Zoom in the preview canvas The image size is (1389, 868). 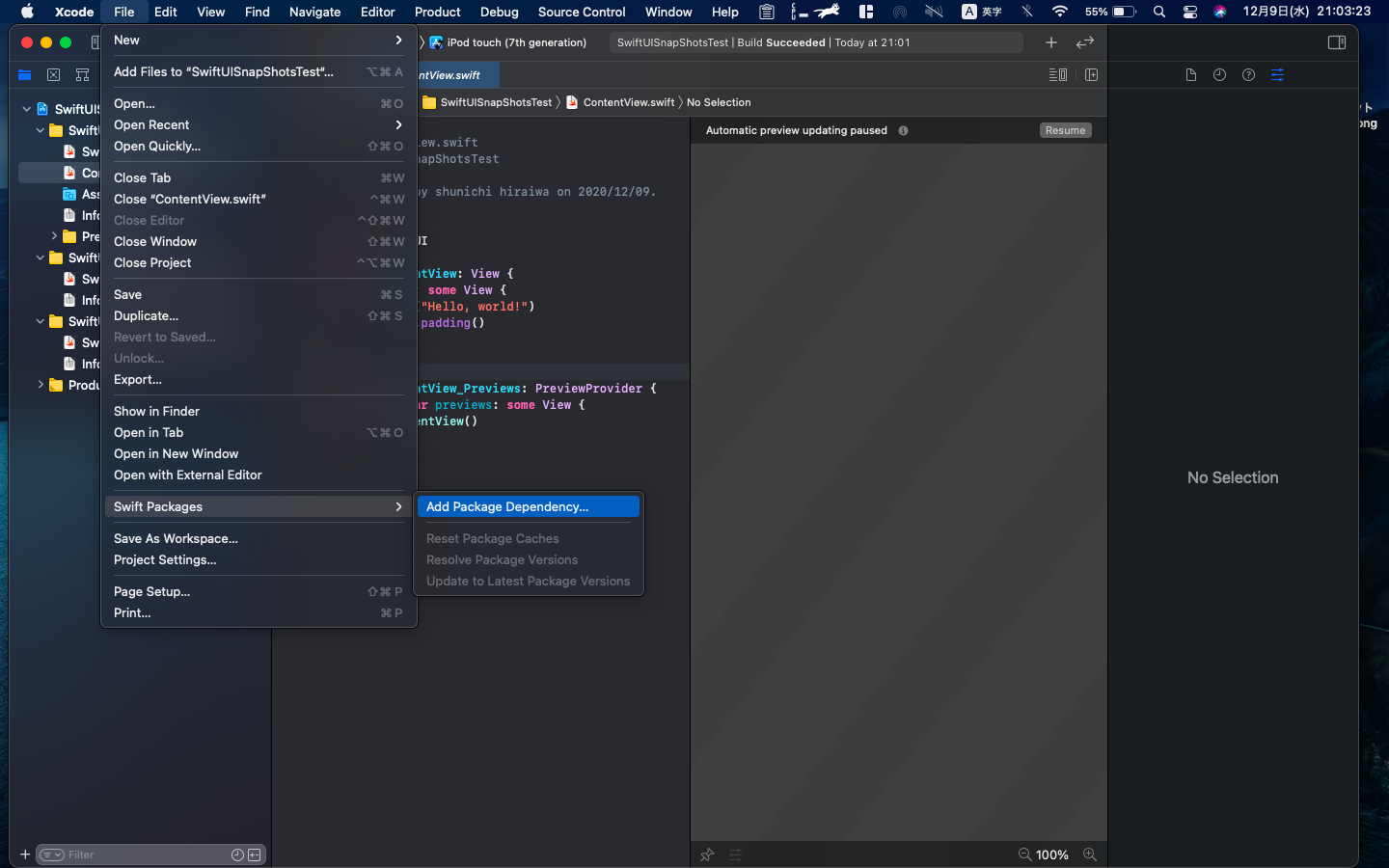1089,854
